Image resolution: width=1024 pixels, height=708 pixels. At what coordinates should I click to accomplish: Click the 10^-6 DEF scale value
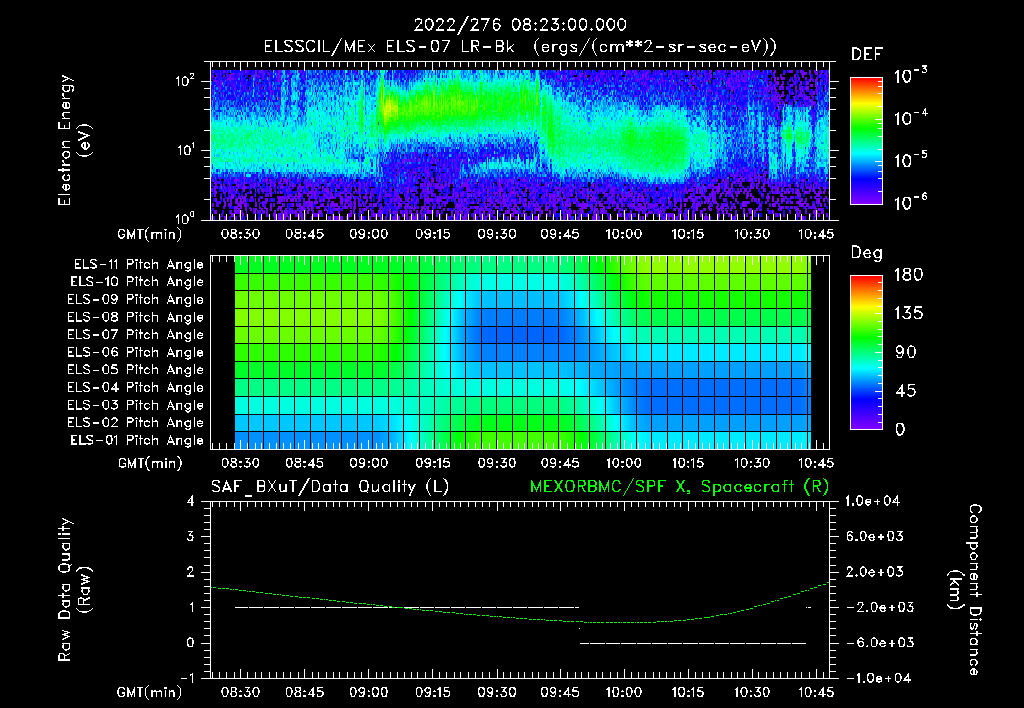tap(910, 202)
